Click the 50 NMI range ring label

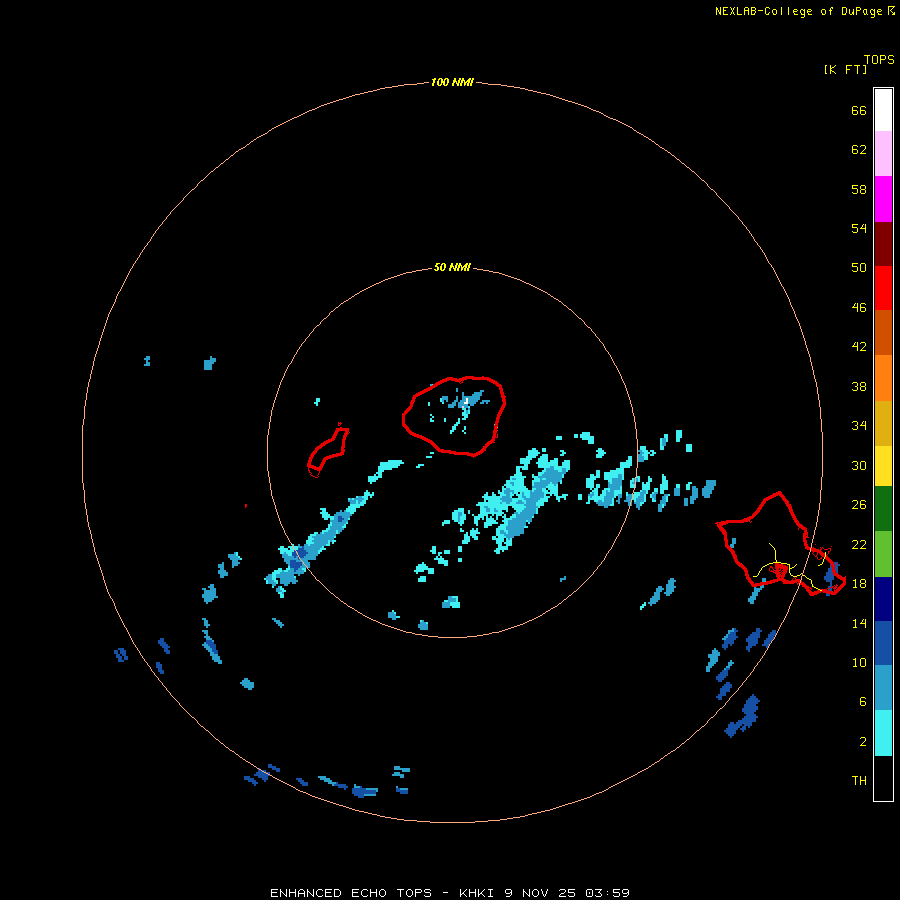[x=452, y=267]
